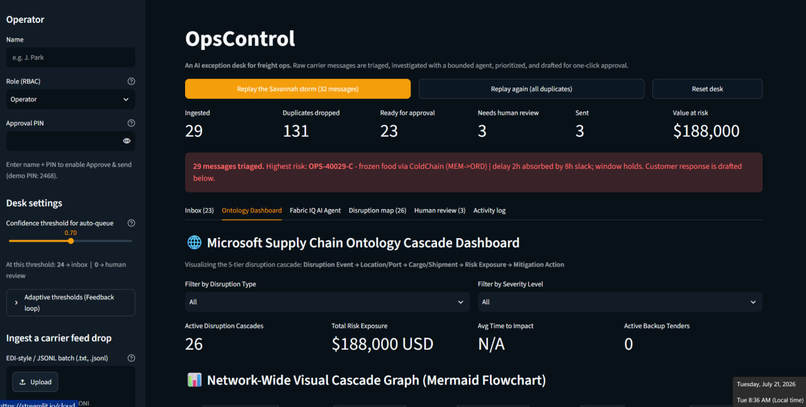Click the Reset desk button
This screenshot has height=407, width=806.
pyautogui.click(x=707, y=89)
